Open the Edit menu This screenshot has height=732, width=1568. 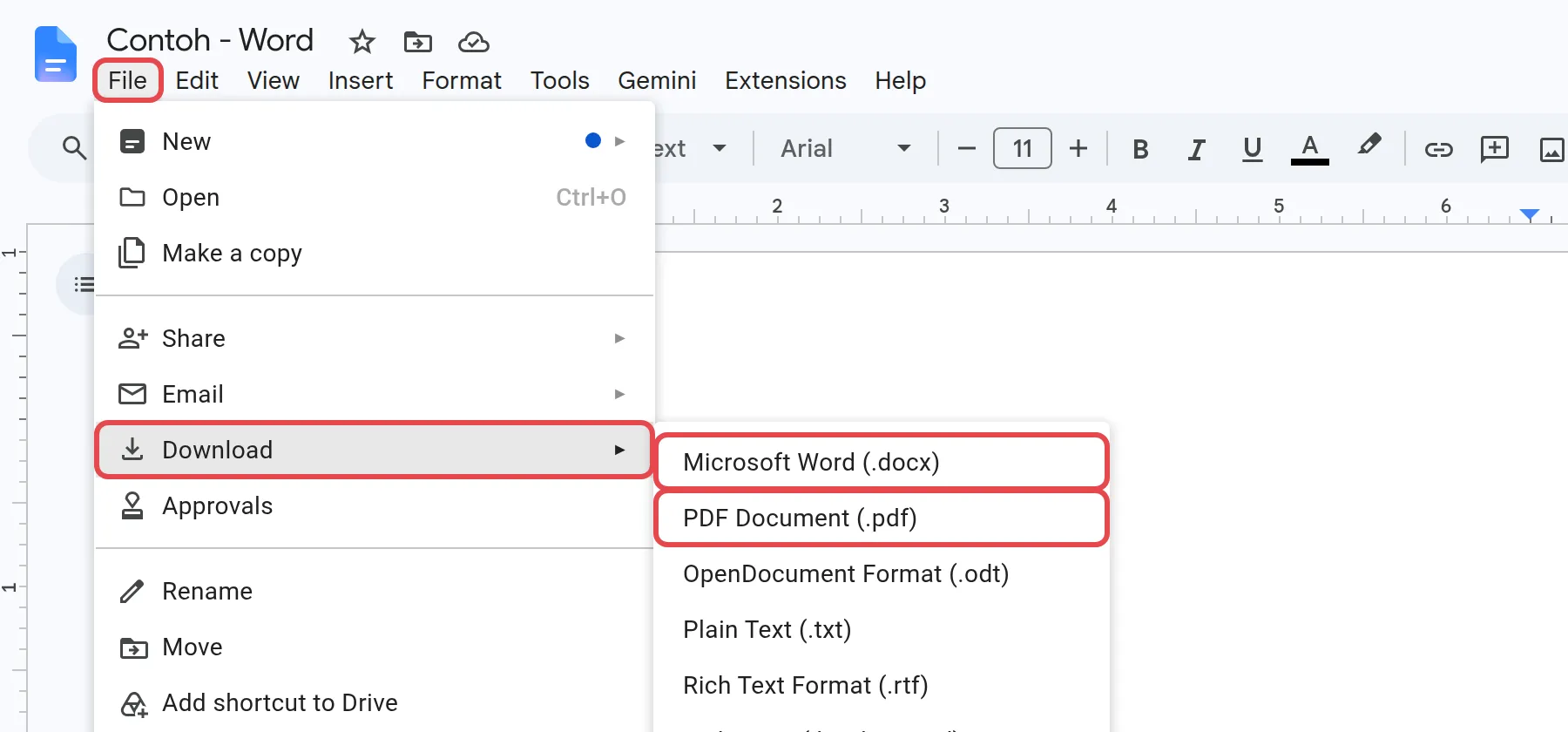[x=197, y=80]
